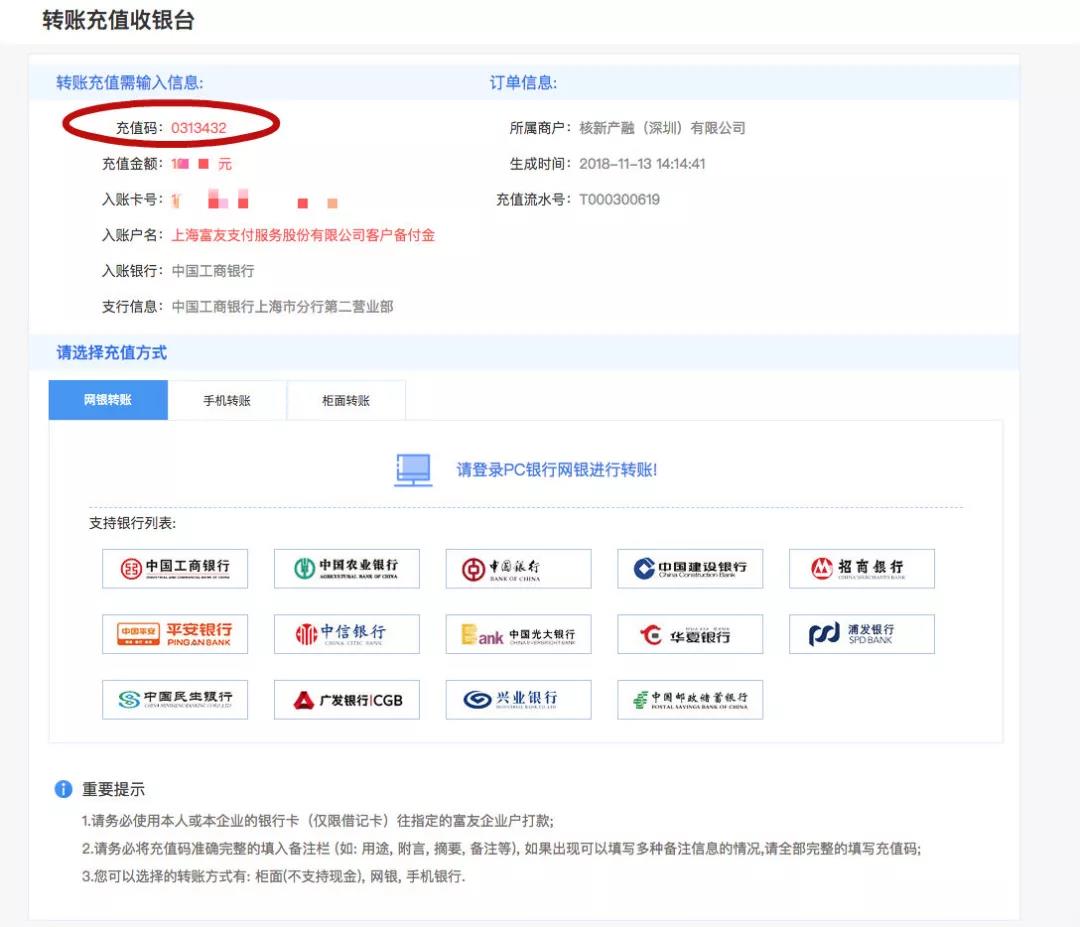Select the 中国农业银行 bank logo

coord(346,568)
